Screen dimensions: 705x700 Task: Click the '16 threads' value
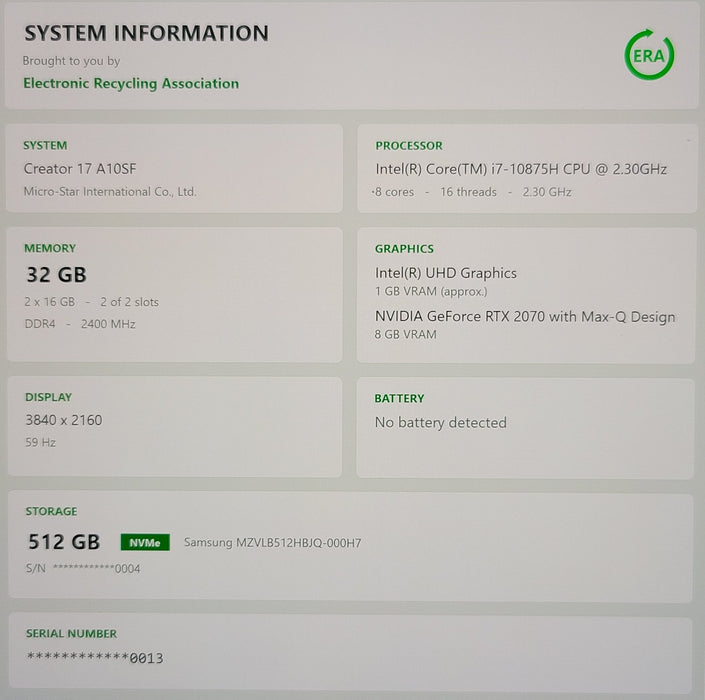(468, 192)
